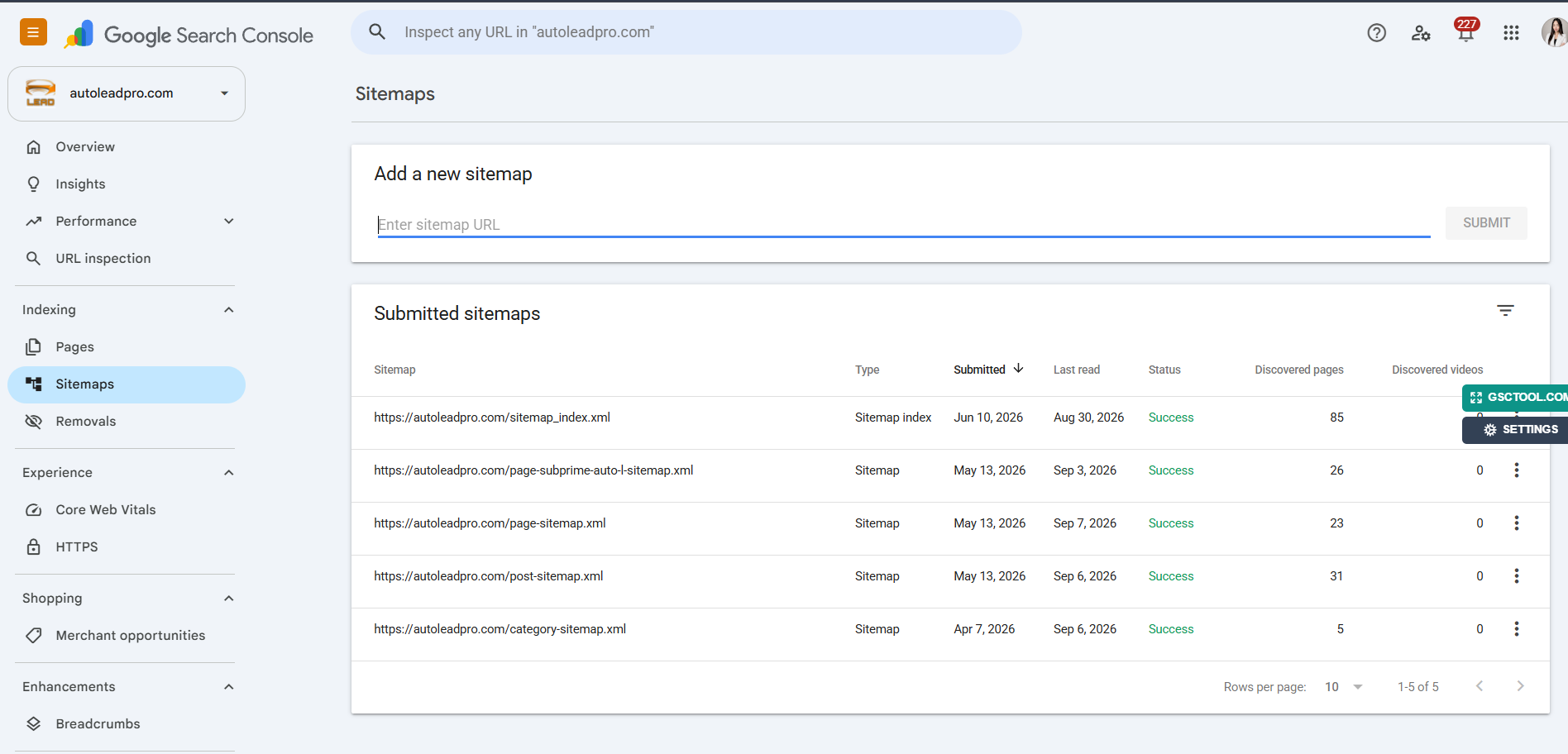This screenshot has height=754, width=1568.
Task: Click the Google Search Console logo
Action: pyautogui.click(x=189, y=35)
